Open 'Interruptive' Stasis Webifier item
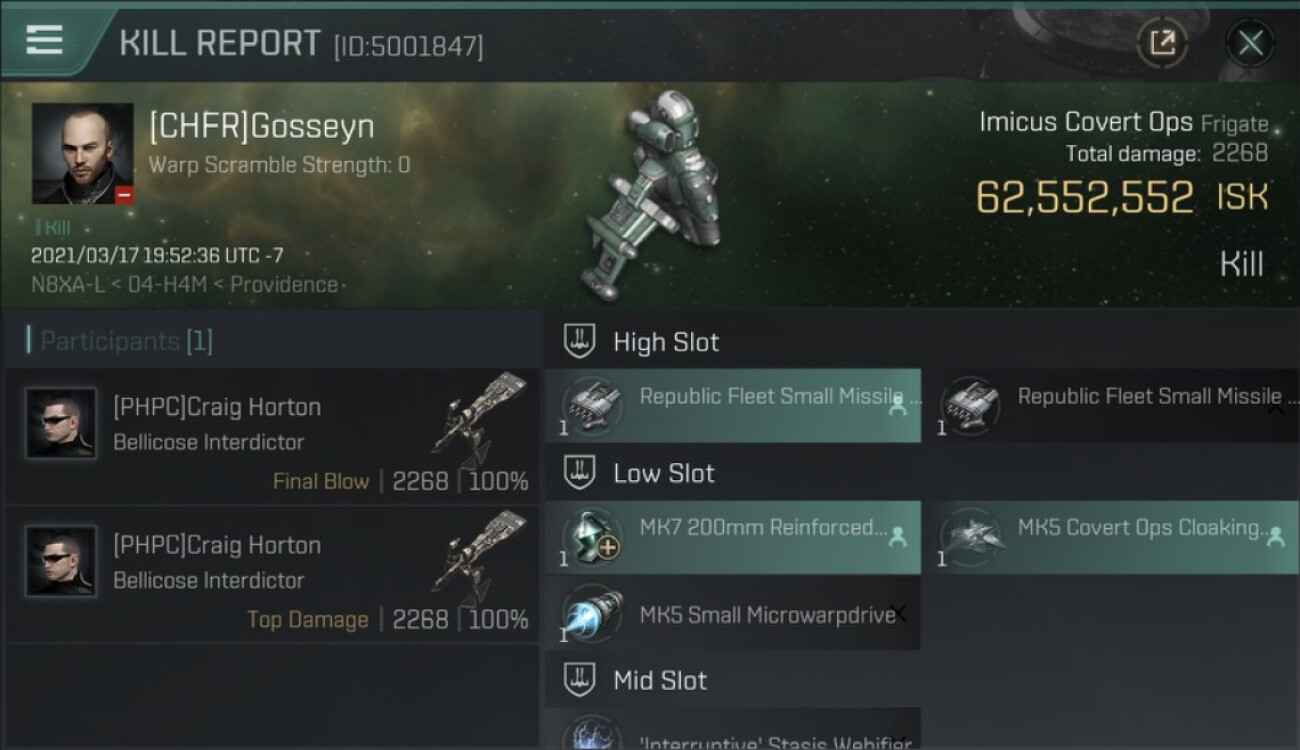The height and width of the screenshot is (750, 1300). pyautogui.click(x=733, y=729)
